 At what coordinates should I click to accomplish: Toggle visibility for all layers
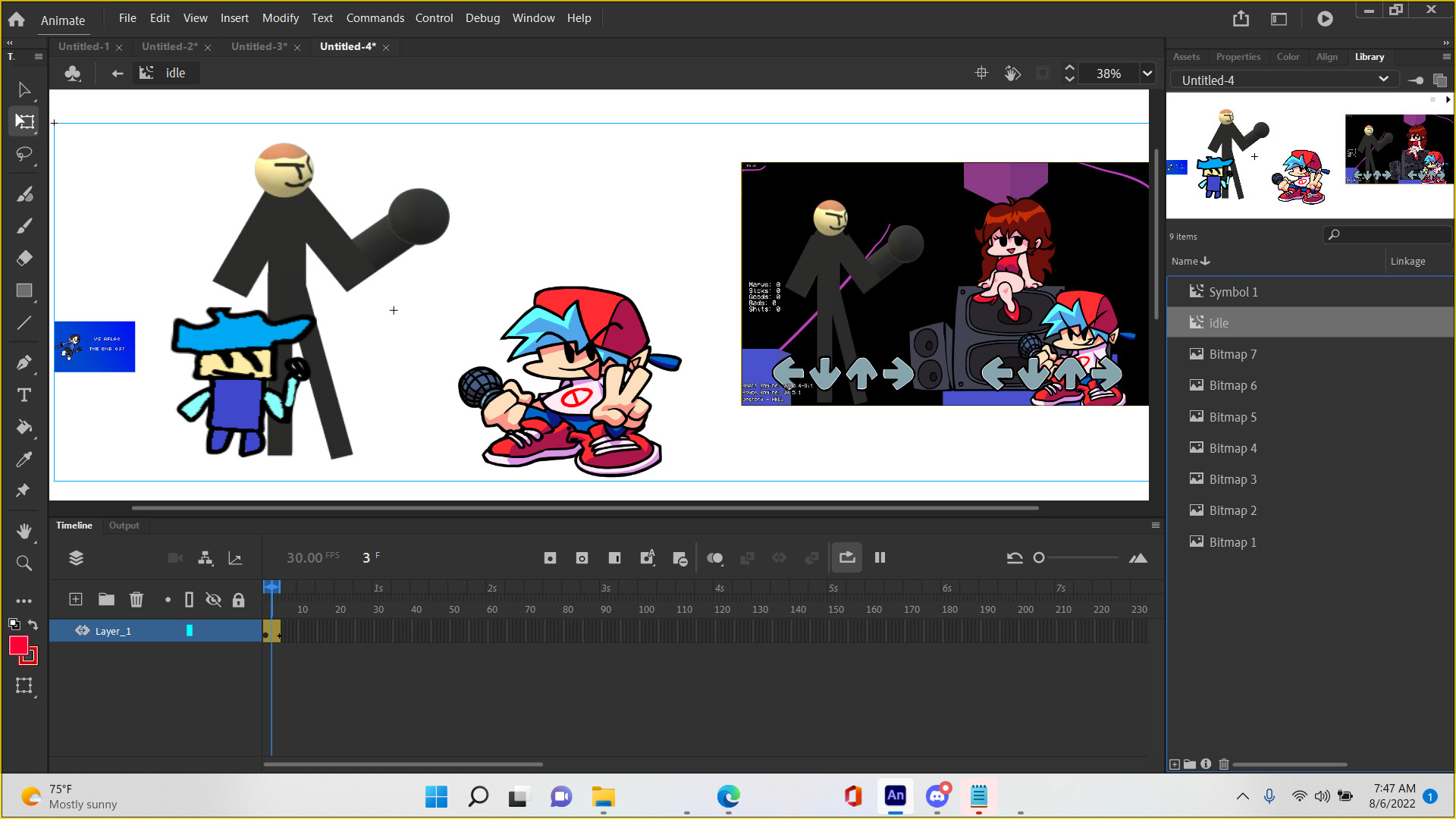[214, 600]
